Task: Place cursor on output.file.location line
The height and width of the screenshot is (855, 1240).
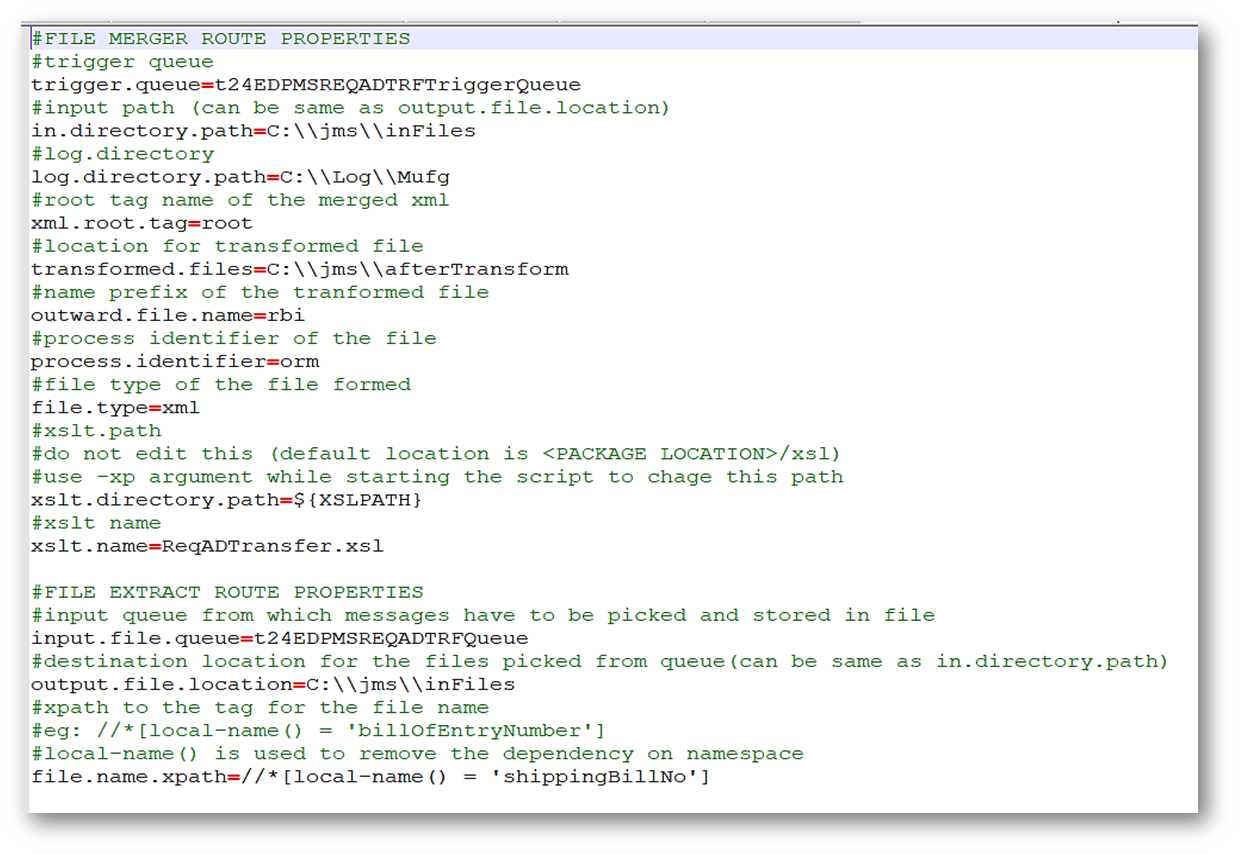Action: pos(272,684)
